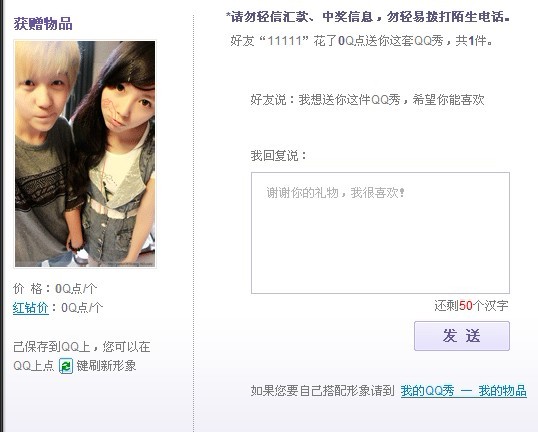Click the green refresh avatar icon
The height and width of the screenshot is (432, 538).
coord(66,366)
